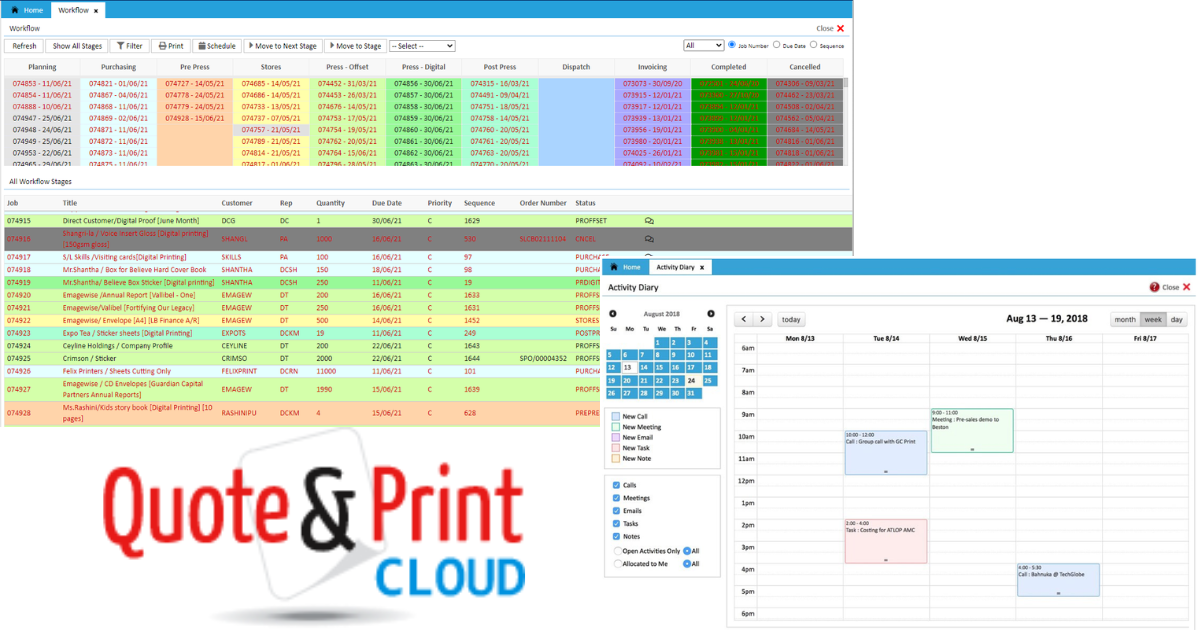
Task: Click the next month arrow on August 2018 calendar
Action: tap(711, 314)
